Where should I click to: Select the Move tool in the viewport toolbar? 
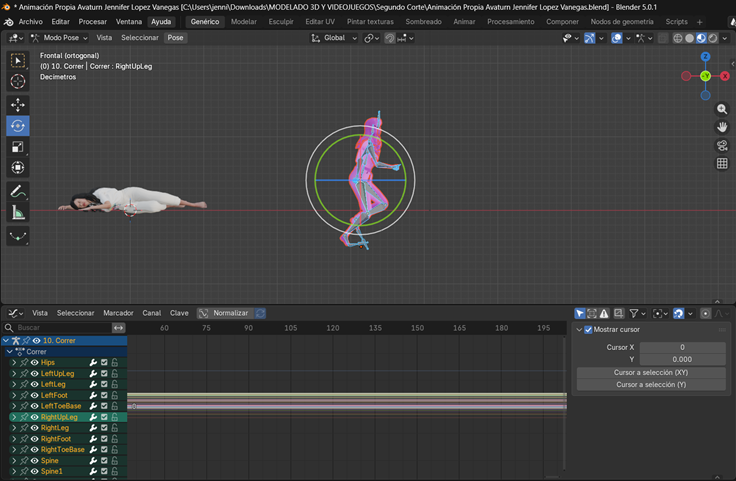(x=18, y=104)
